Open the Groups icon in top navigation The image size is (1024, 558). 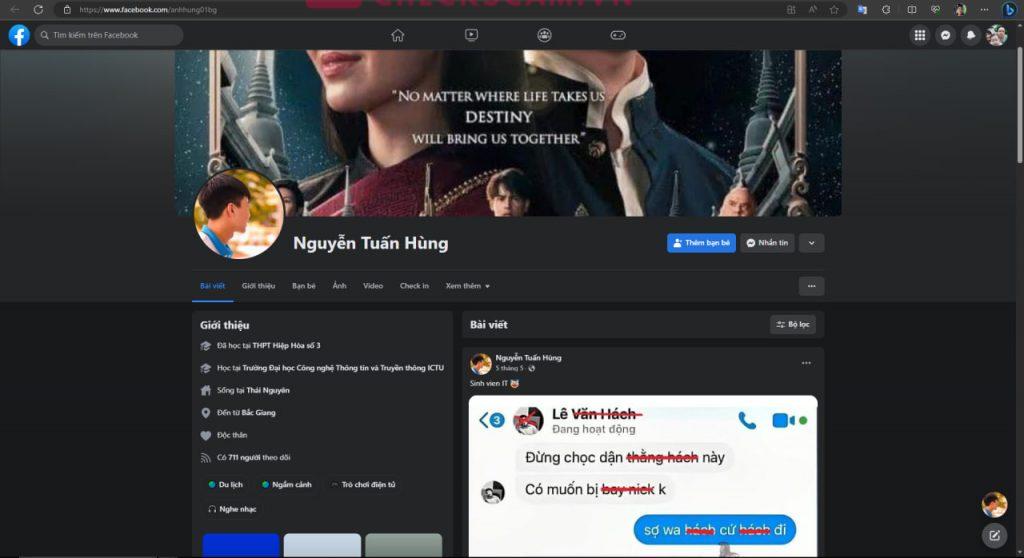(x=544, y=35)
